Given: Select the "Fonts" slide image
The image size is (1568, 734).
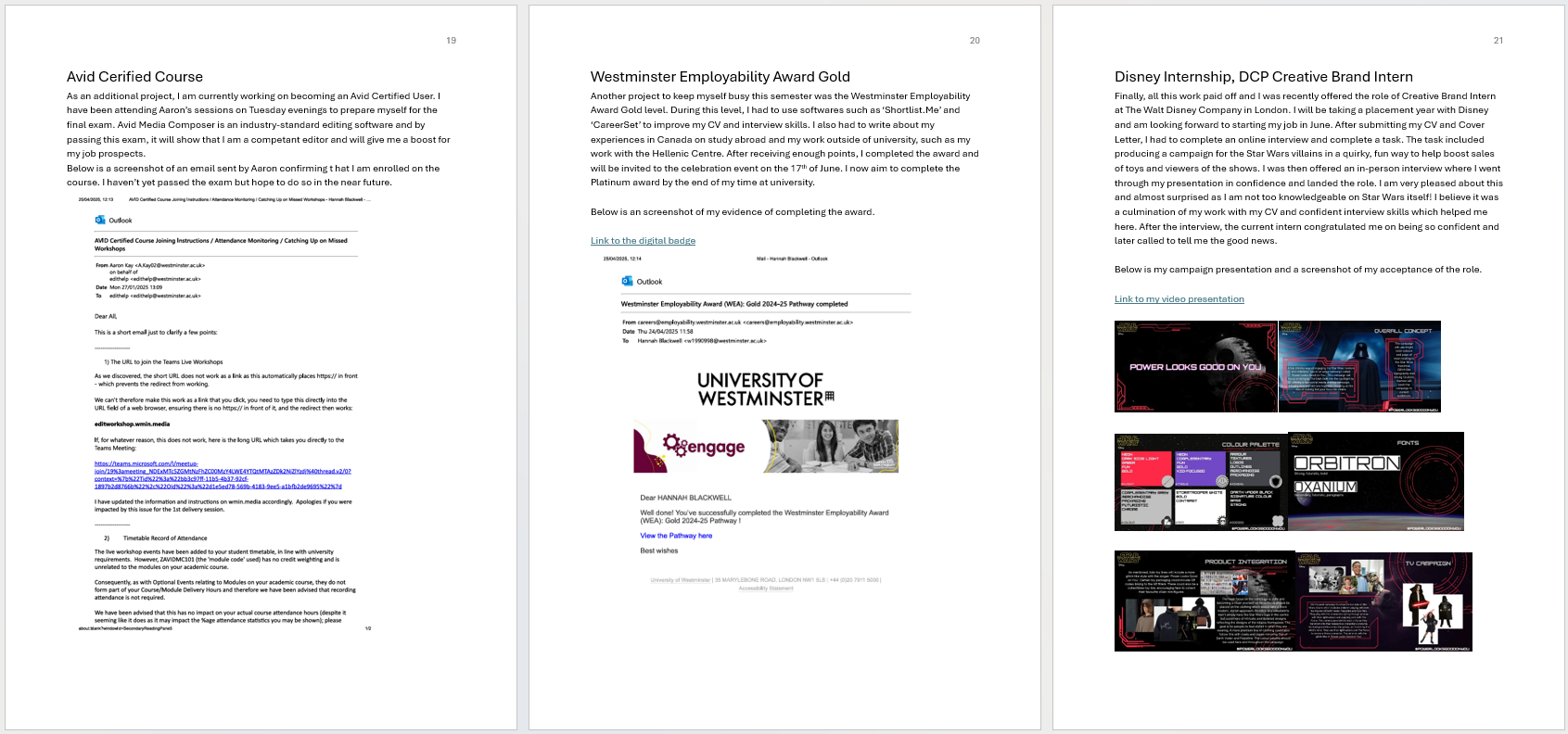Looking at the screenshot, I should pos(1376,482).
